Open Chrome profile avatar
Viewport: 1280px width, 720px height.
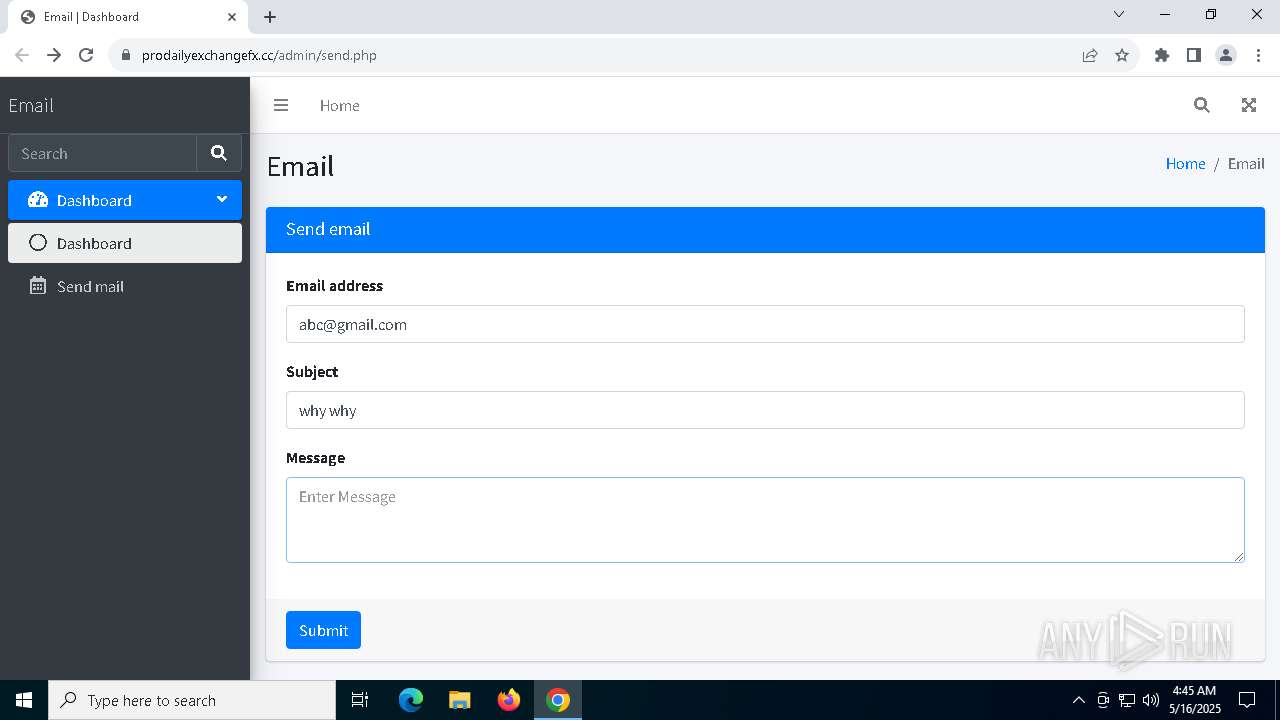(1226, 55)
